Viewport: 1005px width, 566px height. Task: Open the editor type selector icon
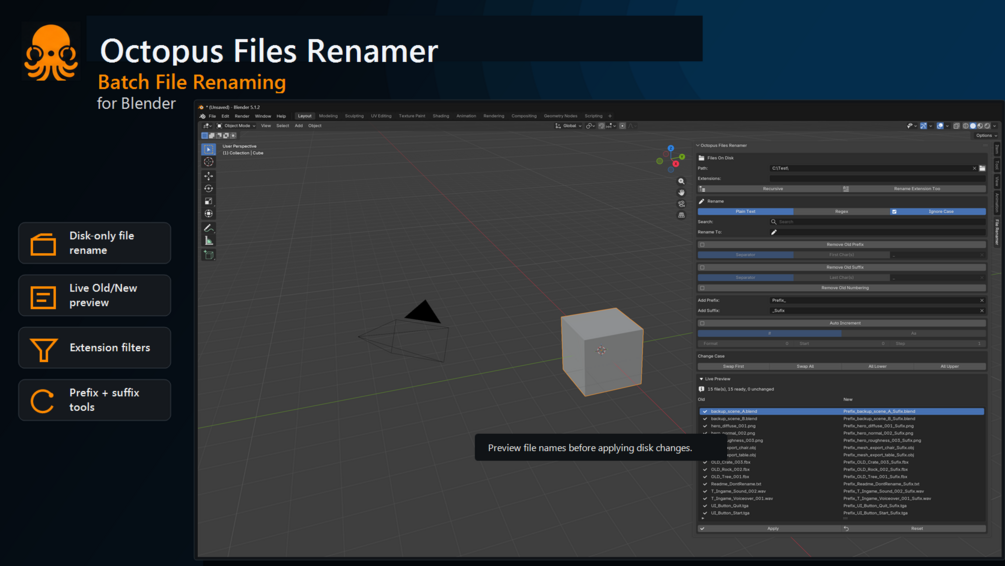click(207, 126)
